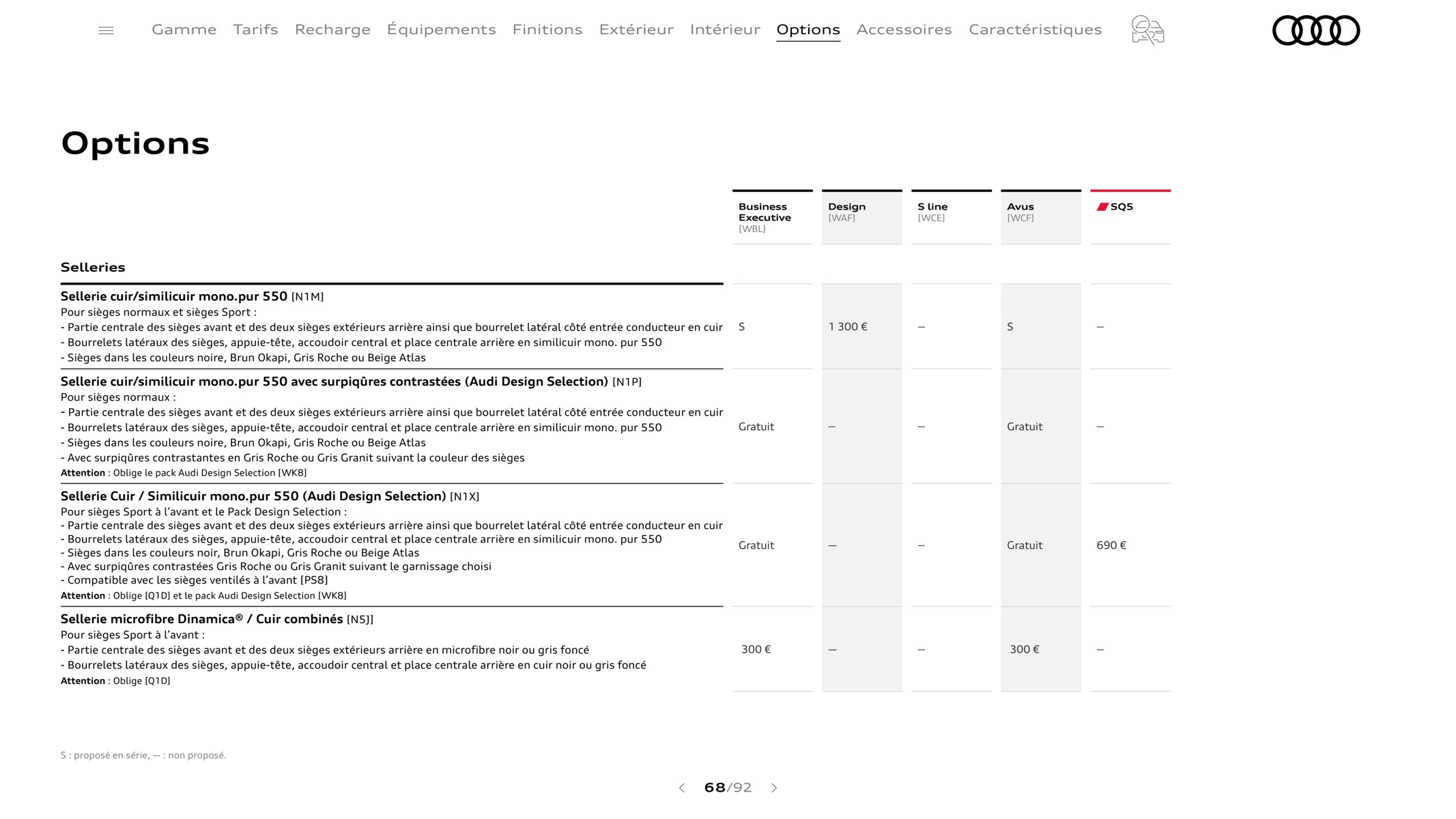Select the [N1P] surpiqûres contrastées sellerie title
The width and height of the screenshot is (1456, 819).
[x=351, y=382]
